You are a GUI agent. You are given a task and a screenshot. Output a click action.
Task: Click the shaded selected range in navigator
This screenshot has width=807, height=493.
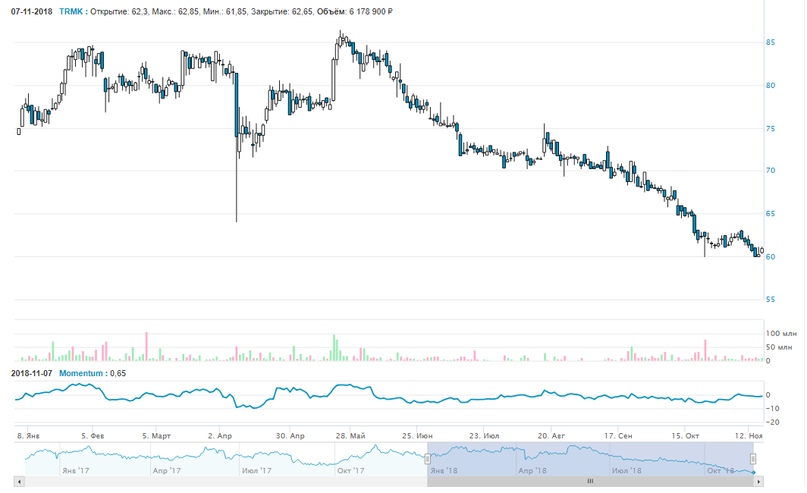590,458
